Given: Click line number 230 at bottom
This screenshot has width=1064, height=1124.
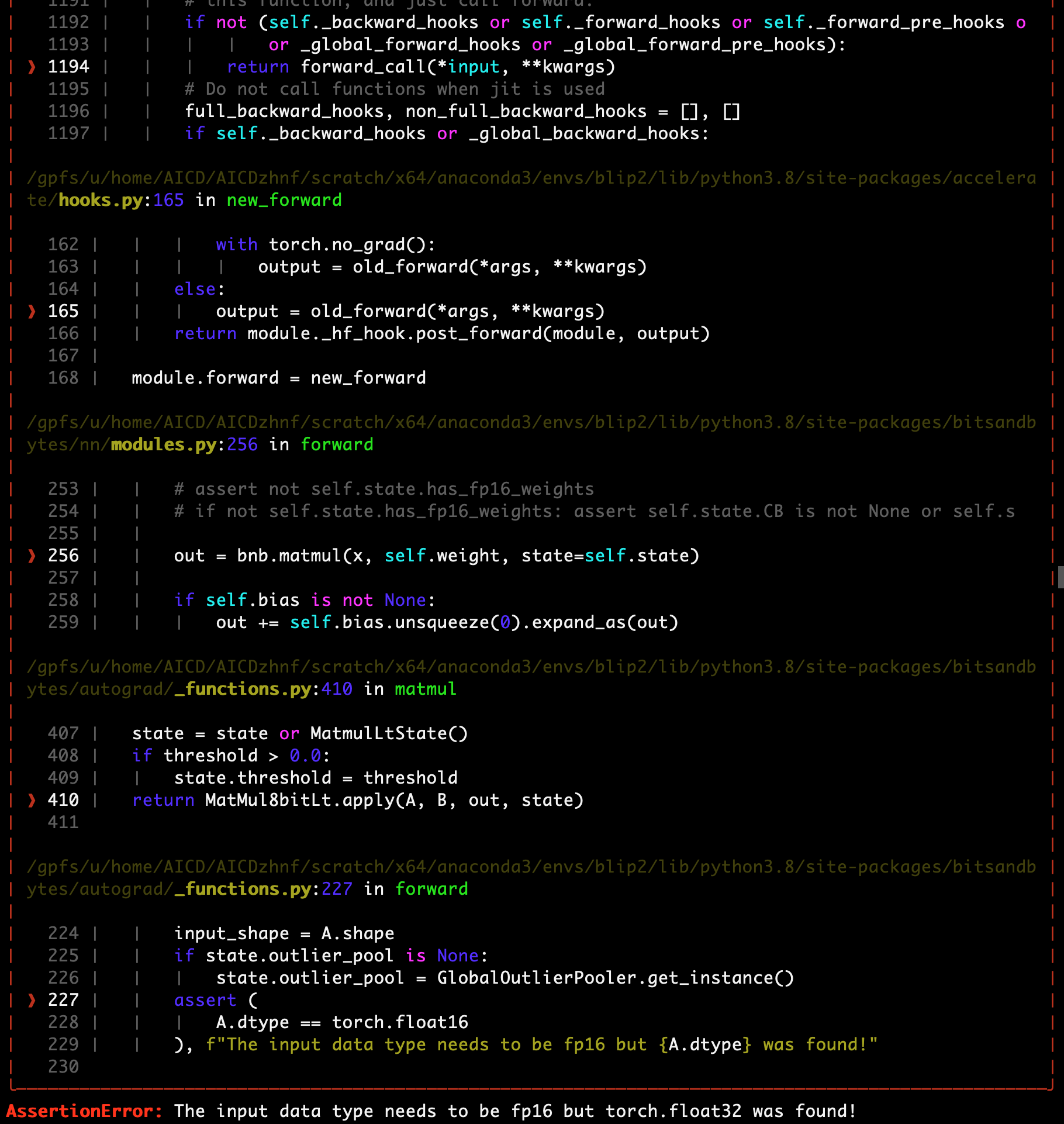Looking at the screenshot, I should tap(63, 1067).
